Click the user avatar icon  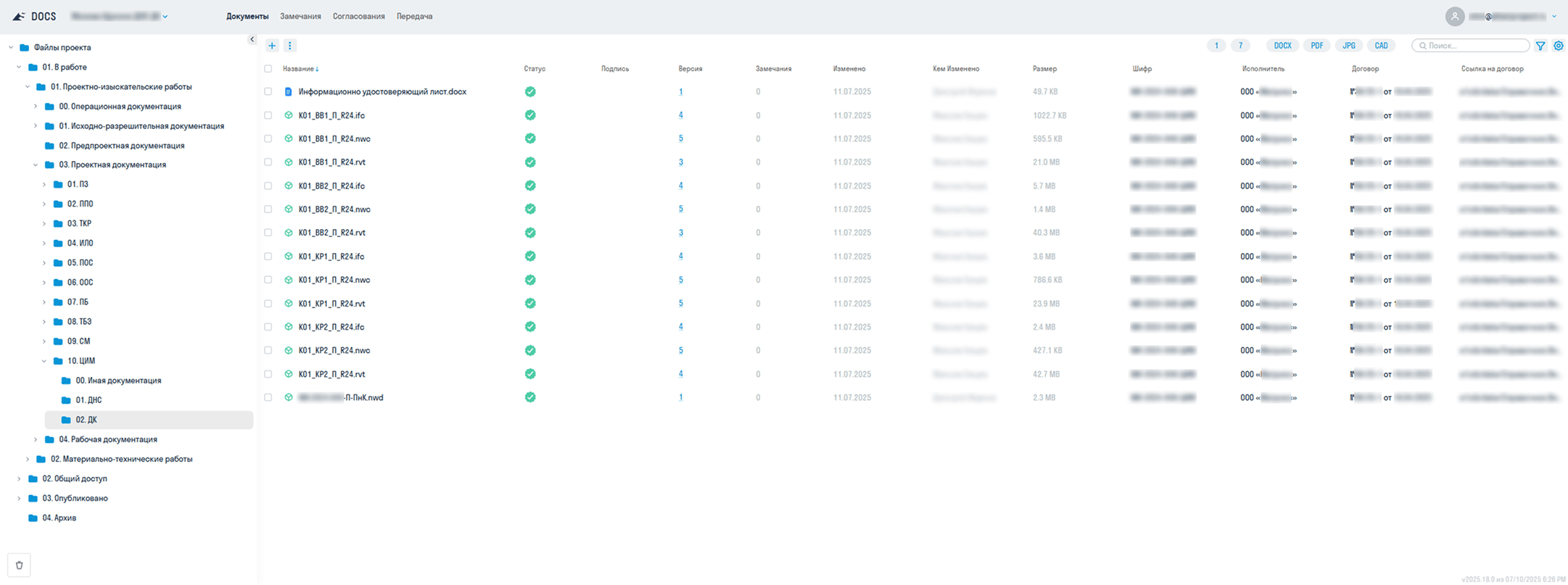point(1454,17)
